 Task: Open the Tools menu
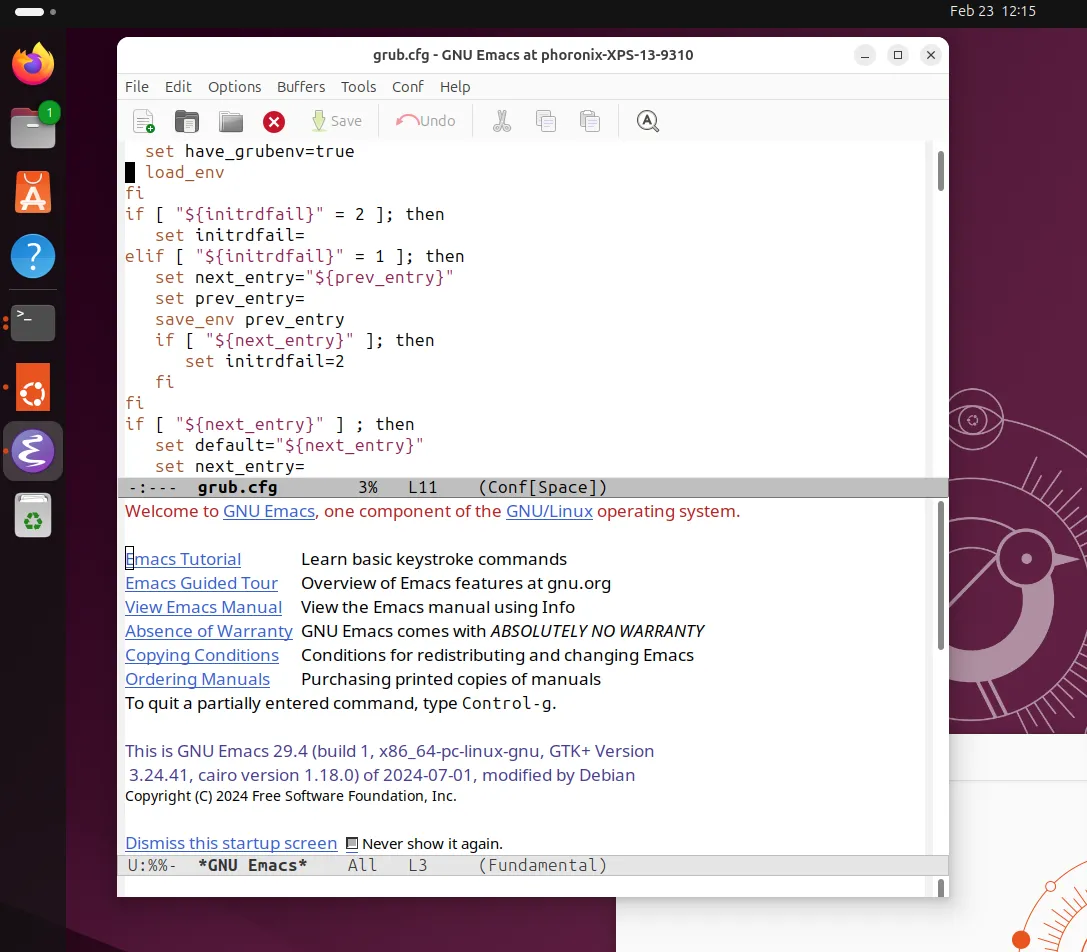point(358,87)
